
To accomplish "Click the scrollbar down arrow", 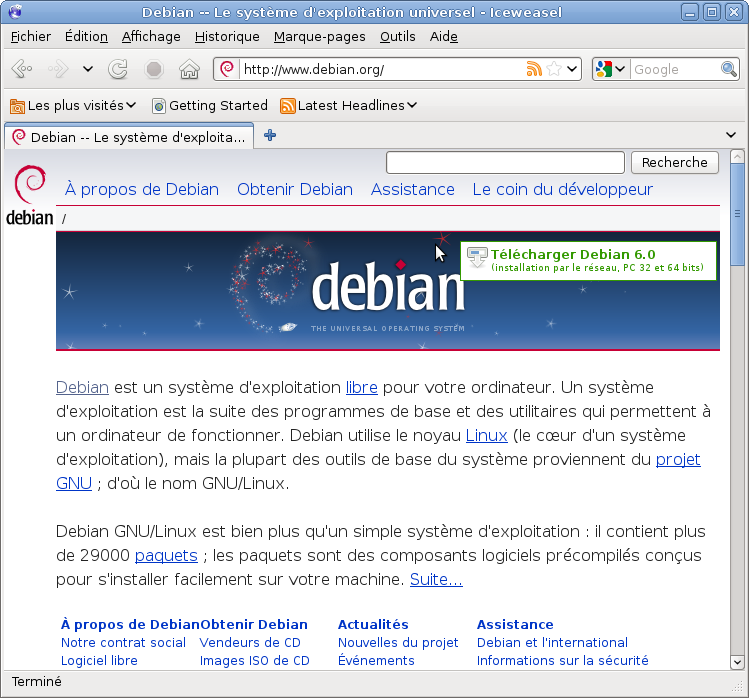I will tap(737, 662).
